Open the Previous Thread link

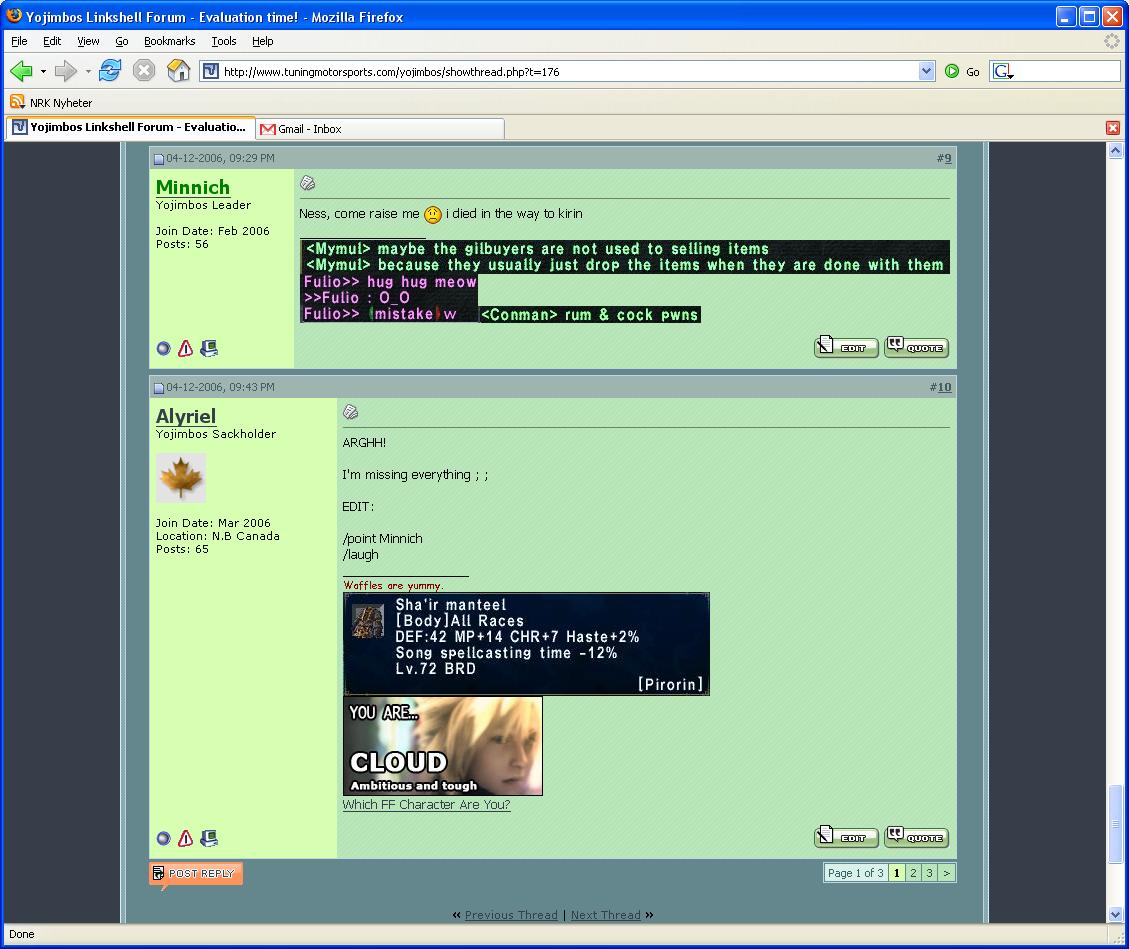click(511, 915)
